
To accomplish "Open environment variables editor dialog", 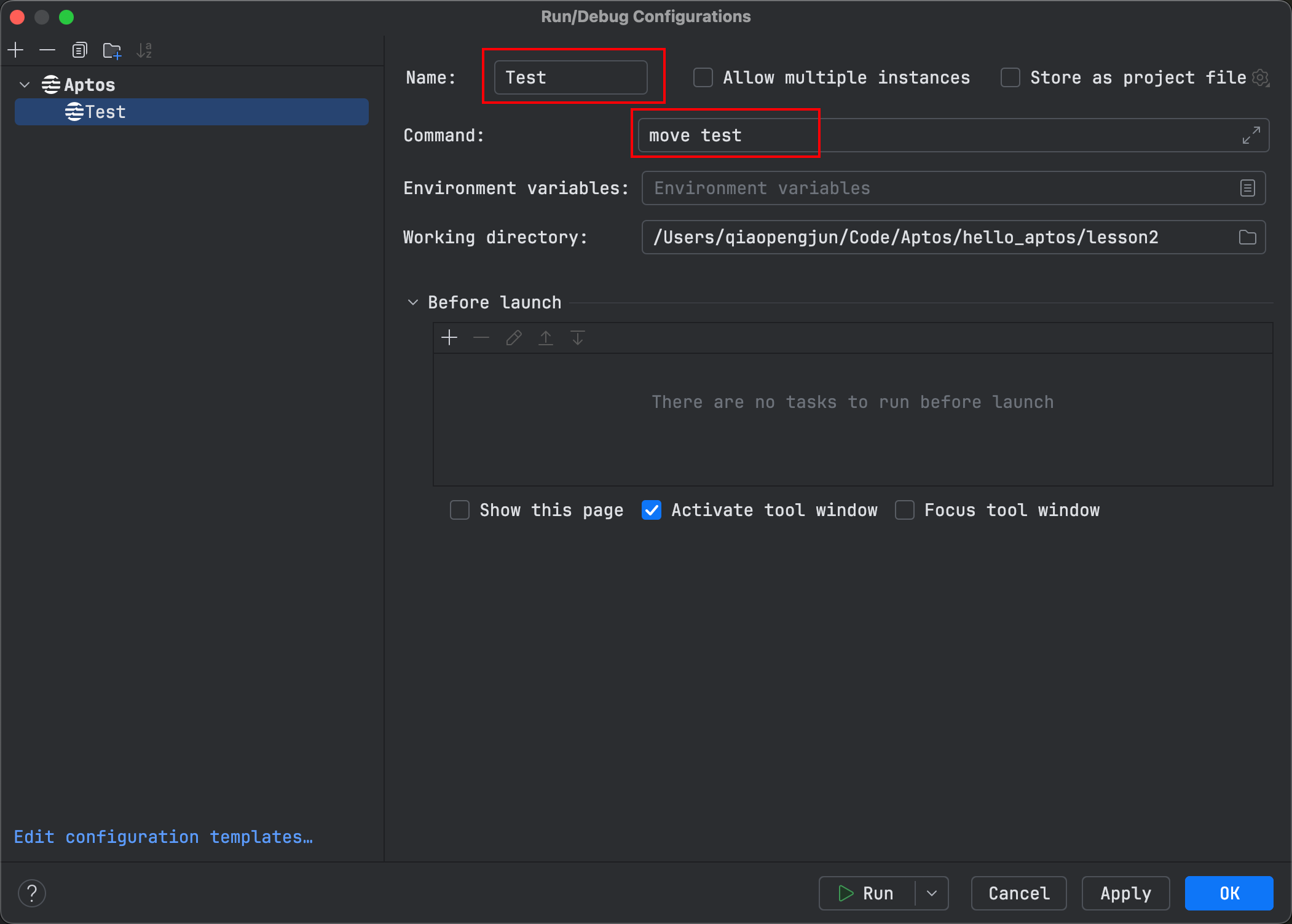I will 1247,188.
